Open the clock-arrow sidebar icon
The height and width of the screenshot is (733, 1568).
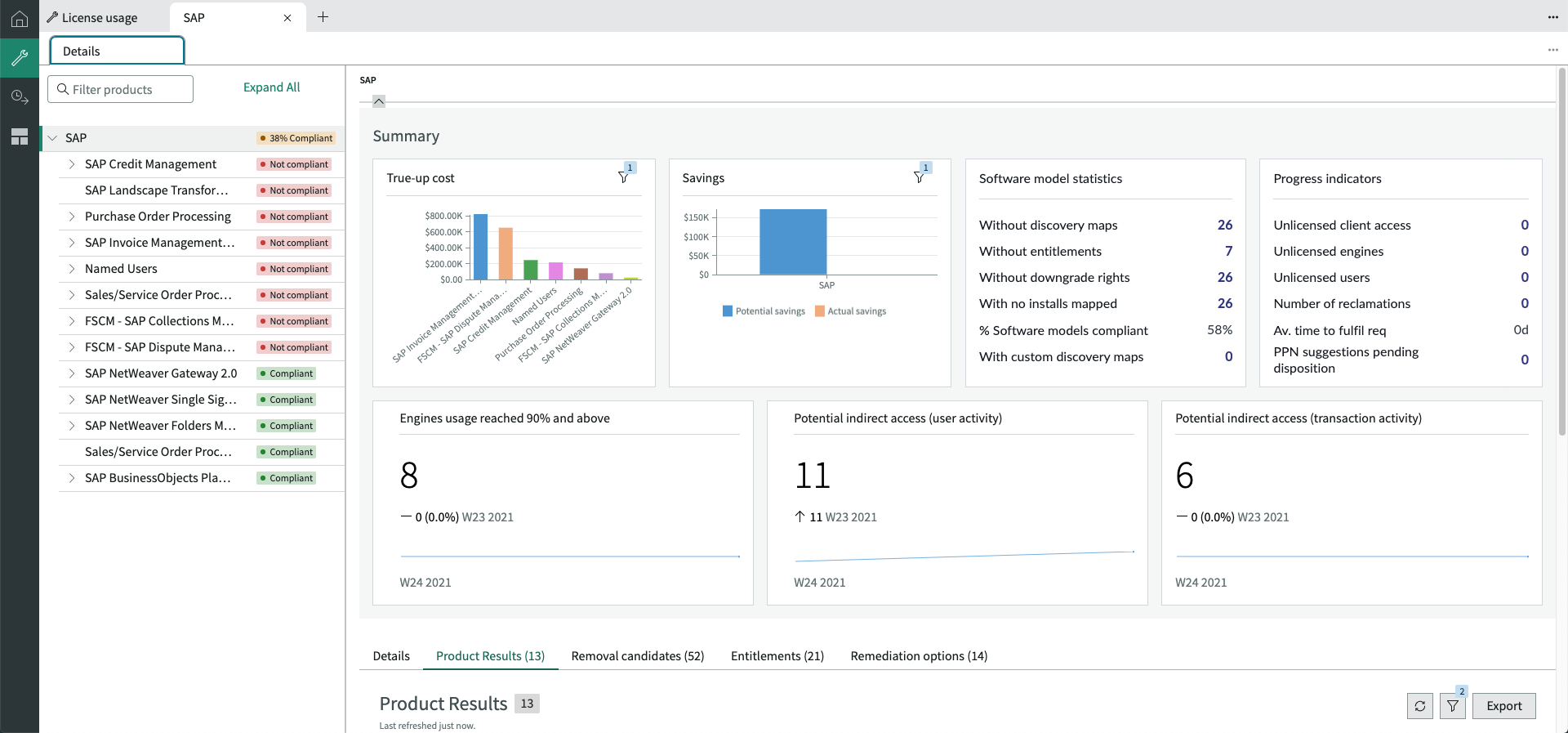(x=20, y=97)
